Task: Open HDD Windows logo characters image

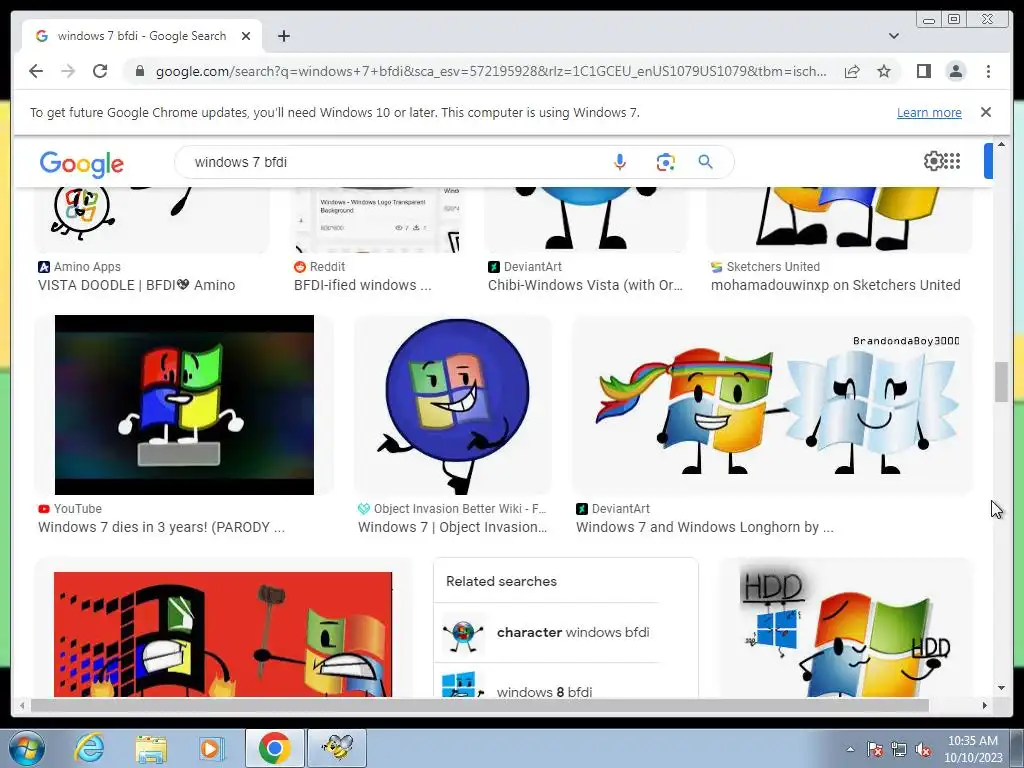Action: tap(846, 628)
